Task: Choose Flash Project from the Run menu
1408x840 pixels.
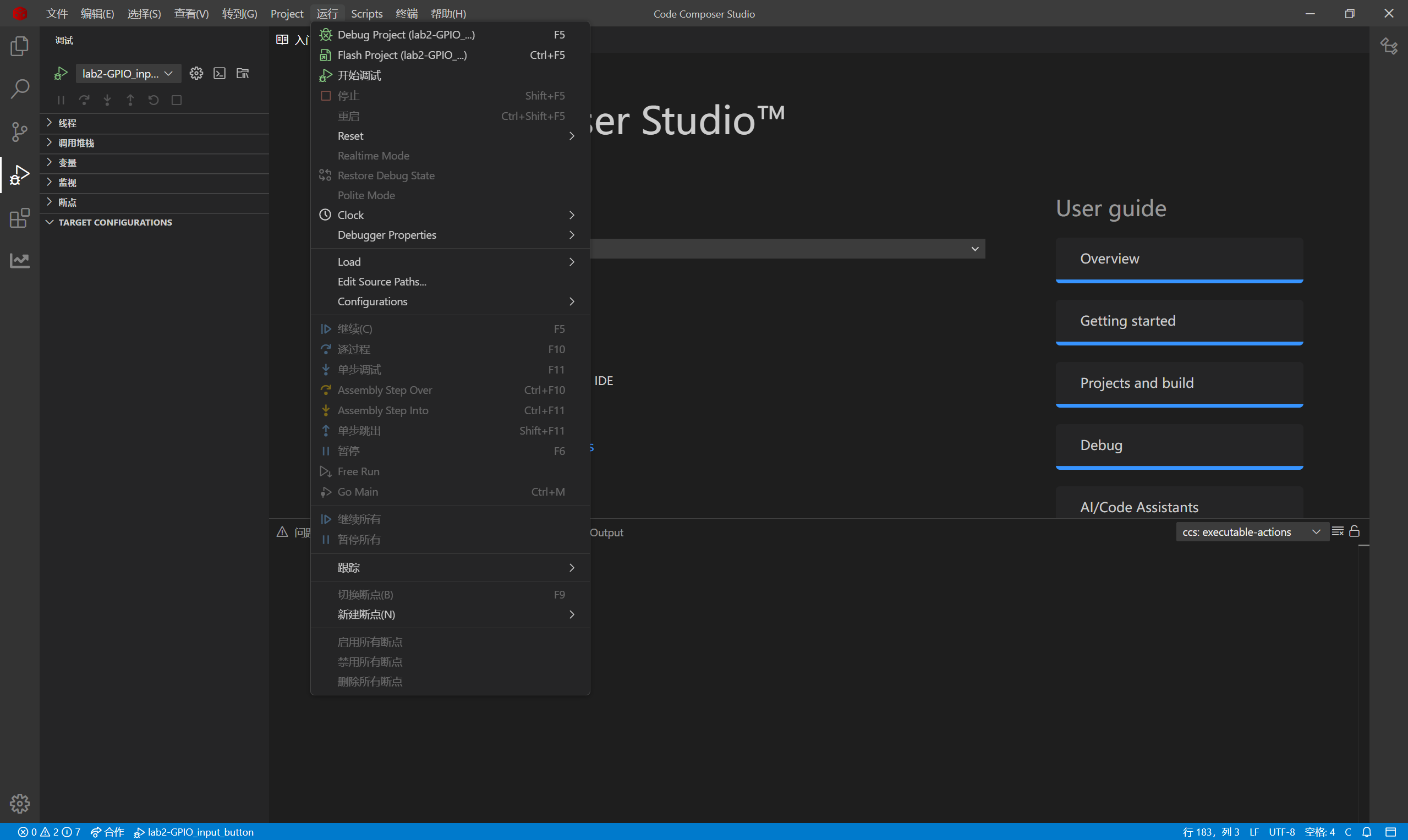Action: (402, 55)
